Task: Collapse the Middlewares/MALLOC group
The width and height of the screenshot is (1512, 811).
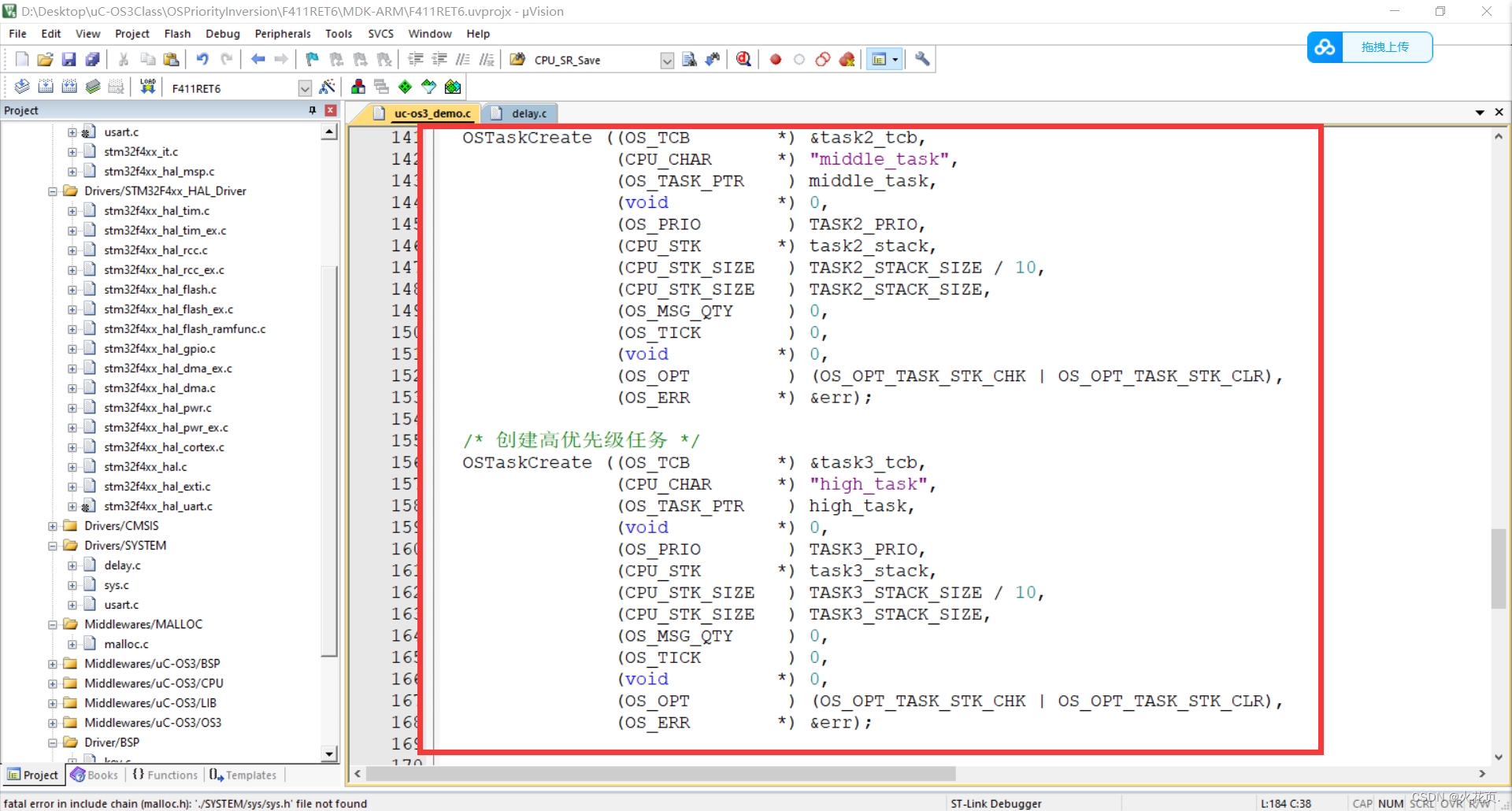Action: (x=53, y=624)
